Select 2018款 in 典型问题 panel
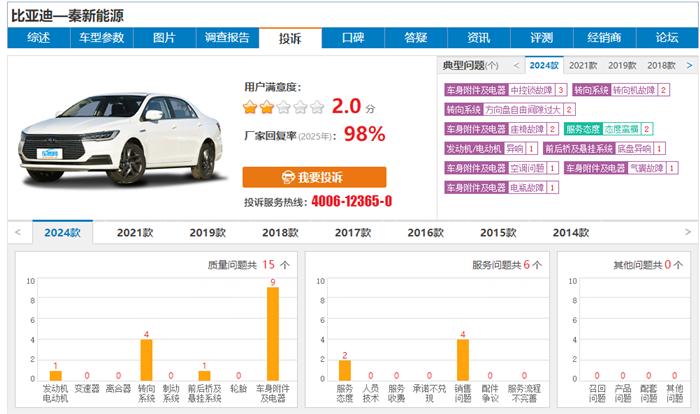700x414 pixels. click(x=661, y=66)
